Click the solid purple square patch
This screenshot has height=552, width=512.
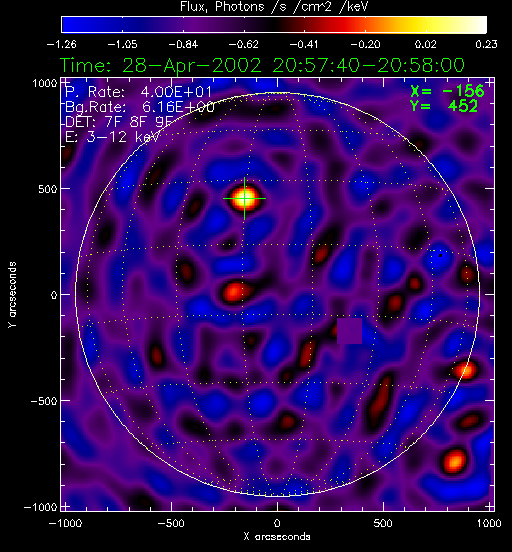pos(349,331)
